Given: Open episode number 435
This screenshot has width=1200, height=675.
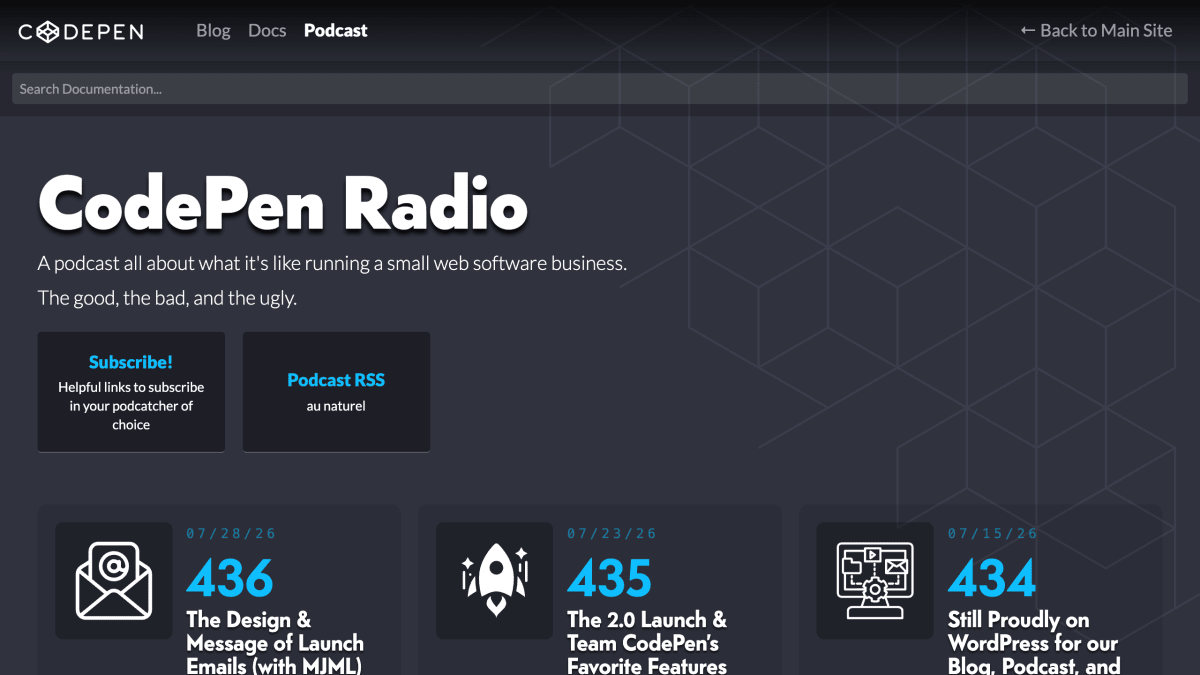Looking at the screenshot, I should (x=610, y=578).
